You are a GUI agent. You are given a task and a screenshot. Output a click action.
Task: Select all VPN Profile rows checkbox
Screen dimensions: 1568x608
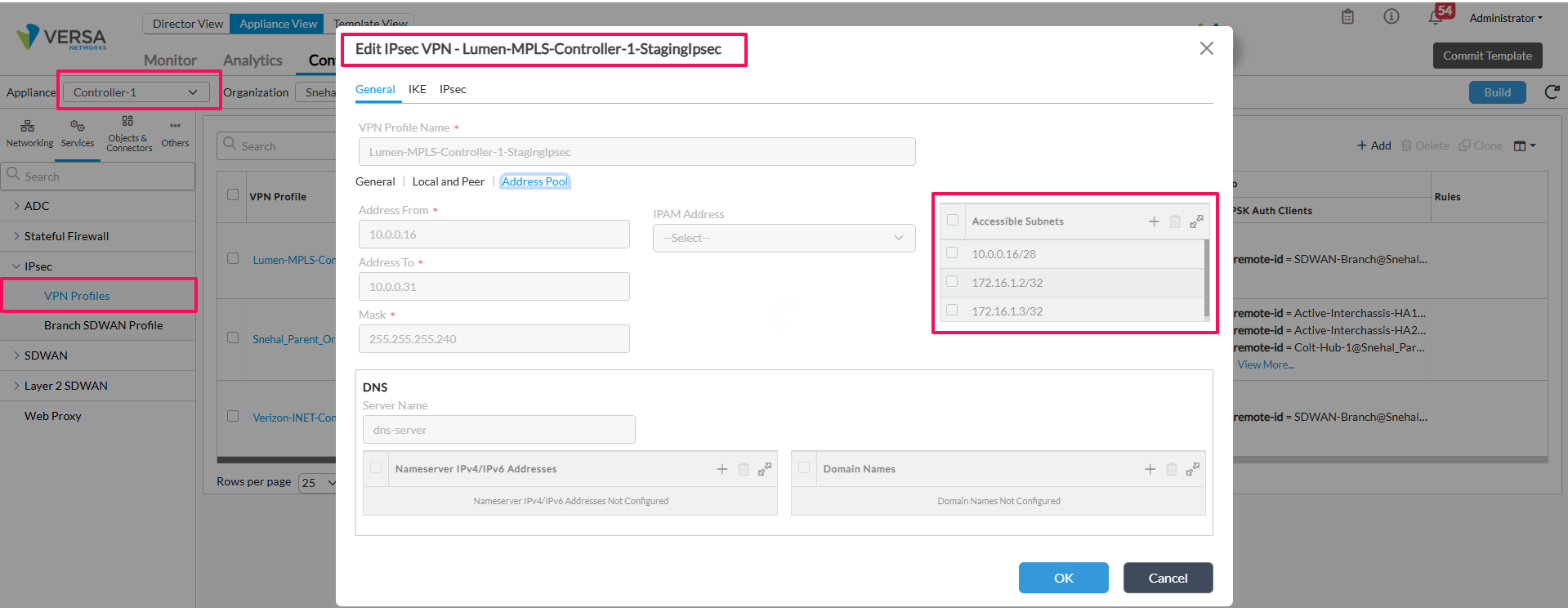(x=233, y=195)
